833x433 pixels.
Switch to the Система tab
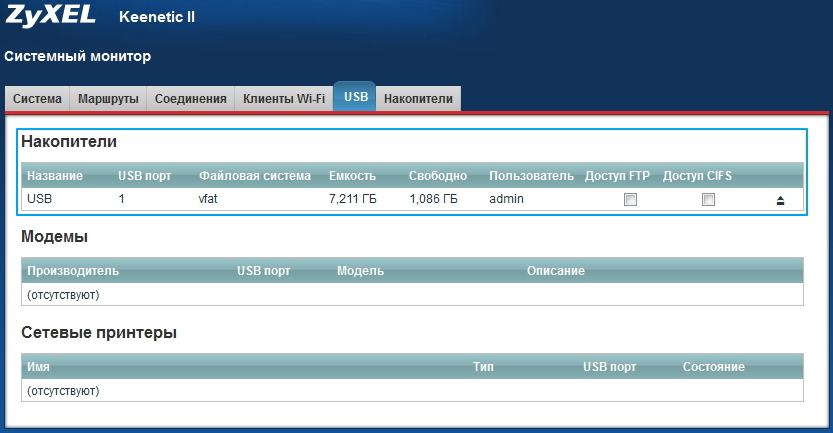coord(39,98)
